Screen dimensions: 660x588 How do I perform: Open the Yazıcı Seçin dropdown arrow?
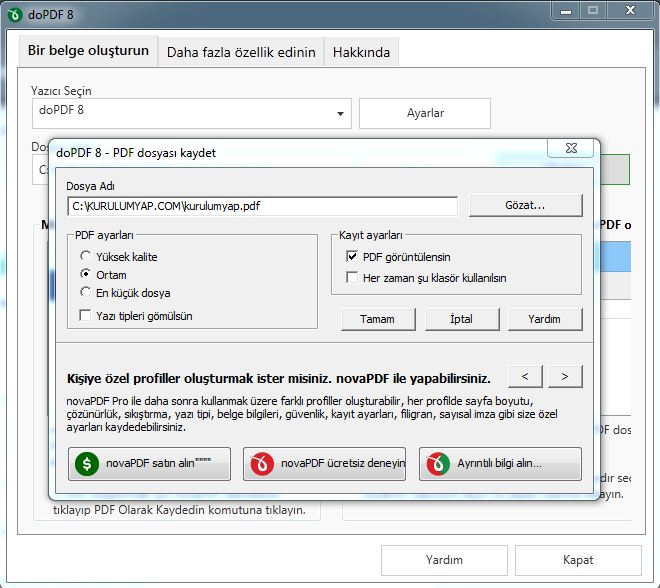point(341,114)
